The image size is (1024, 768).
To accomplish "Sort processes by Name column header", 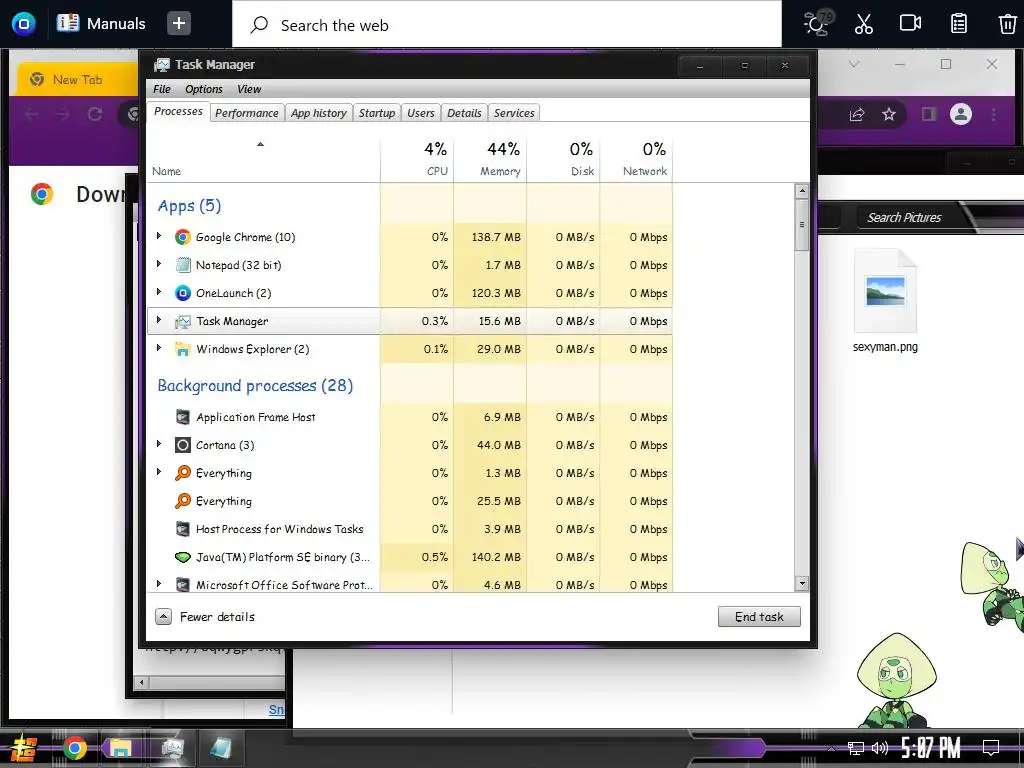I will coord(263,159).
